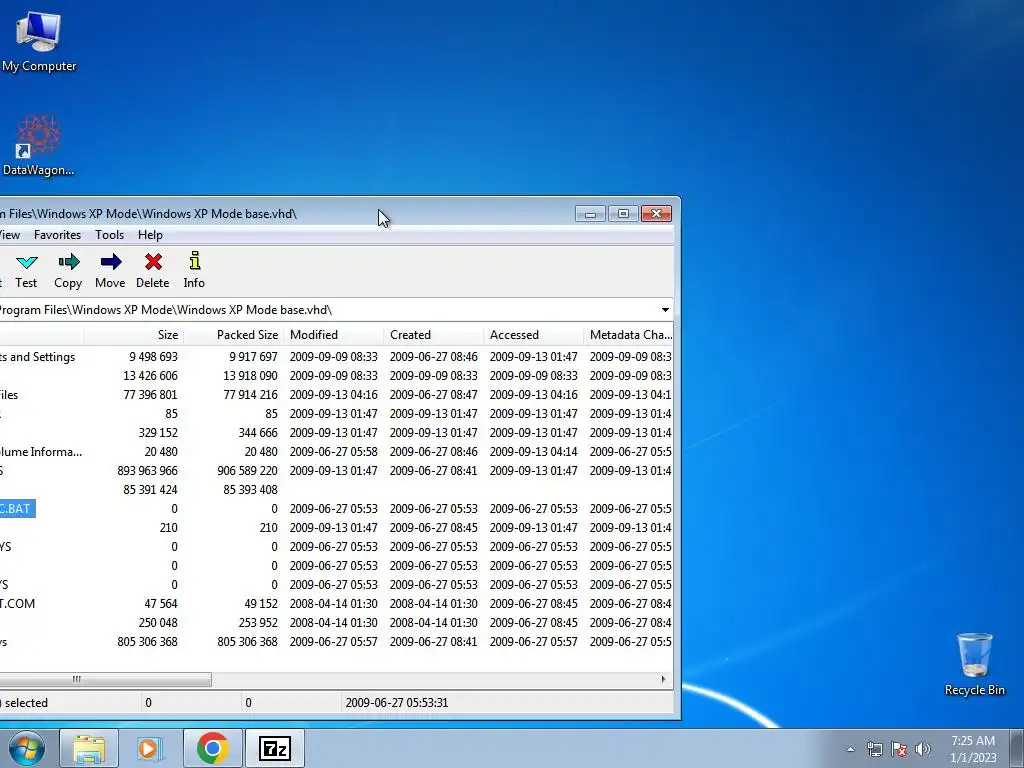Click the size value 210
Viewport: 1024px width, 768px height.
pyautogui.click(x=168, y=528)
